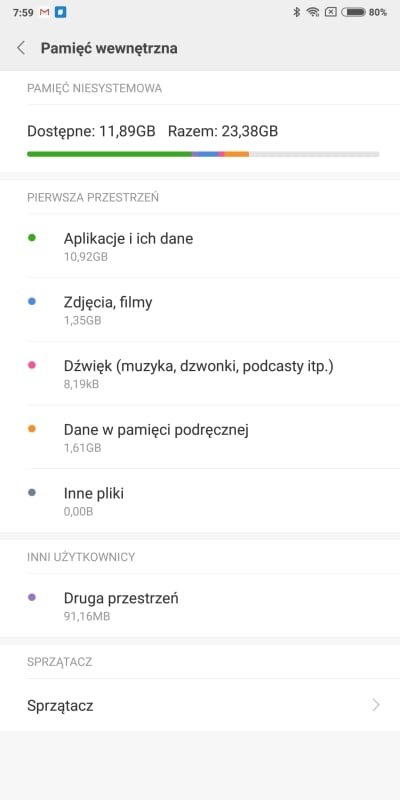Open Aplikacje i ich dane entry
This screenshot has width=400, height=800.
point(200,246)
